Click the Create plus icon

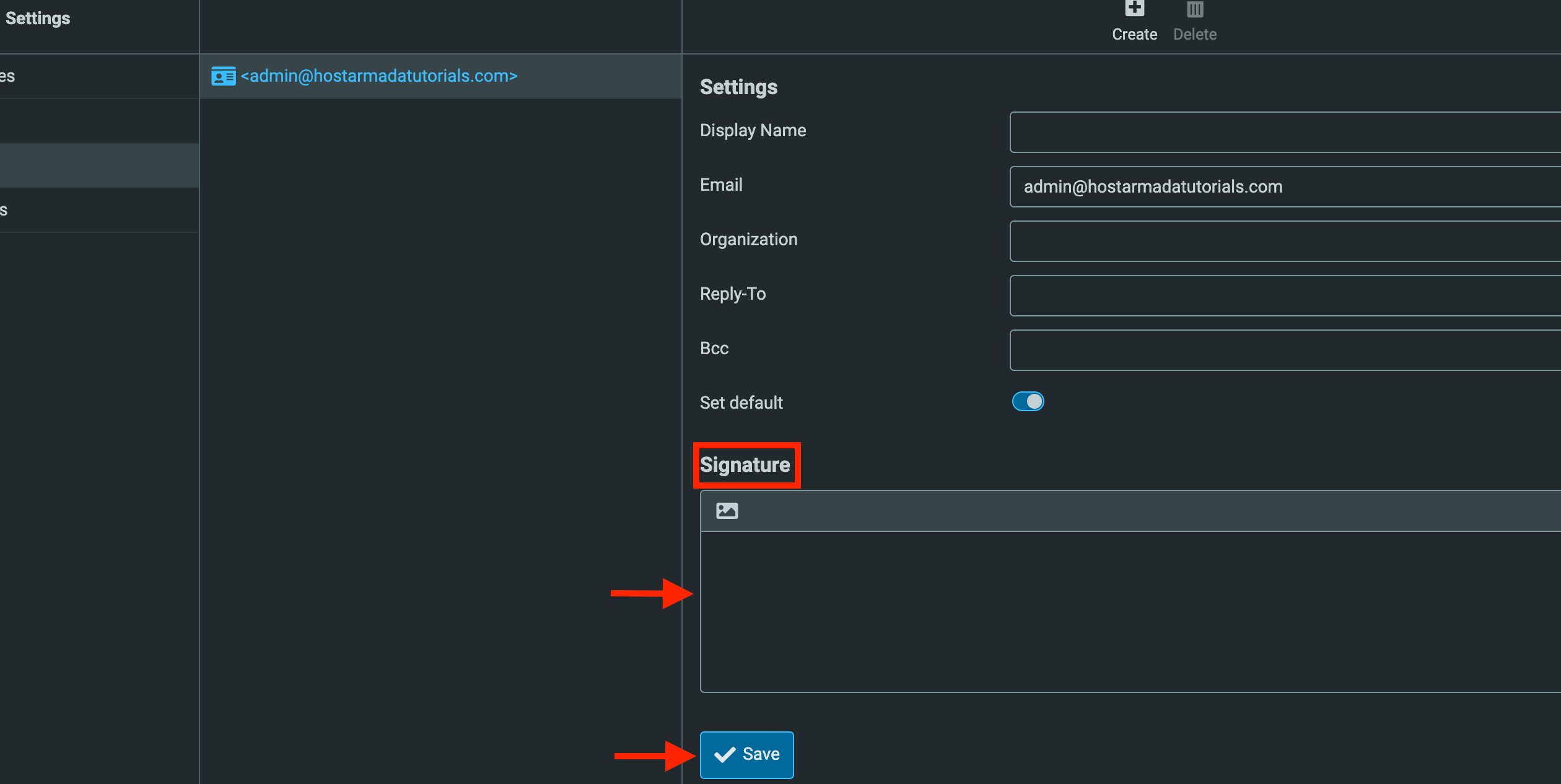1134,8
